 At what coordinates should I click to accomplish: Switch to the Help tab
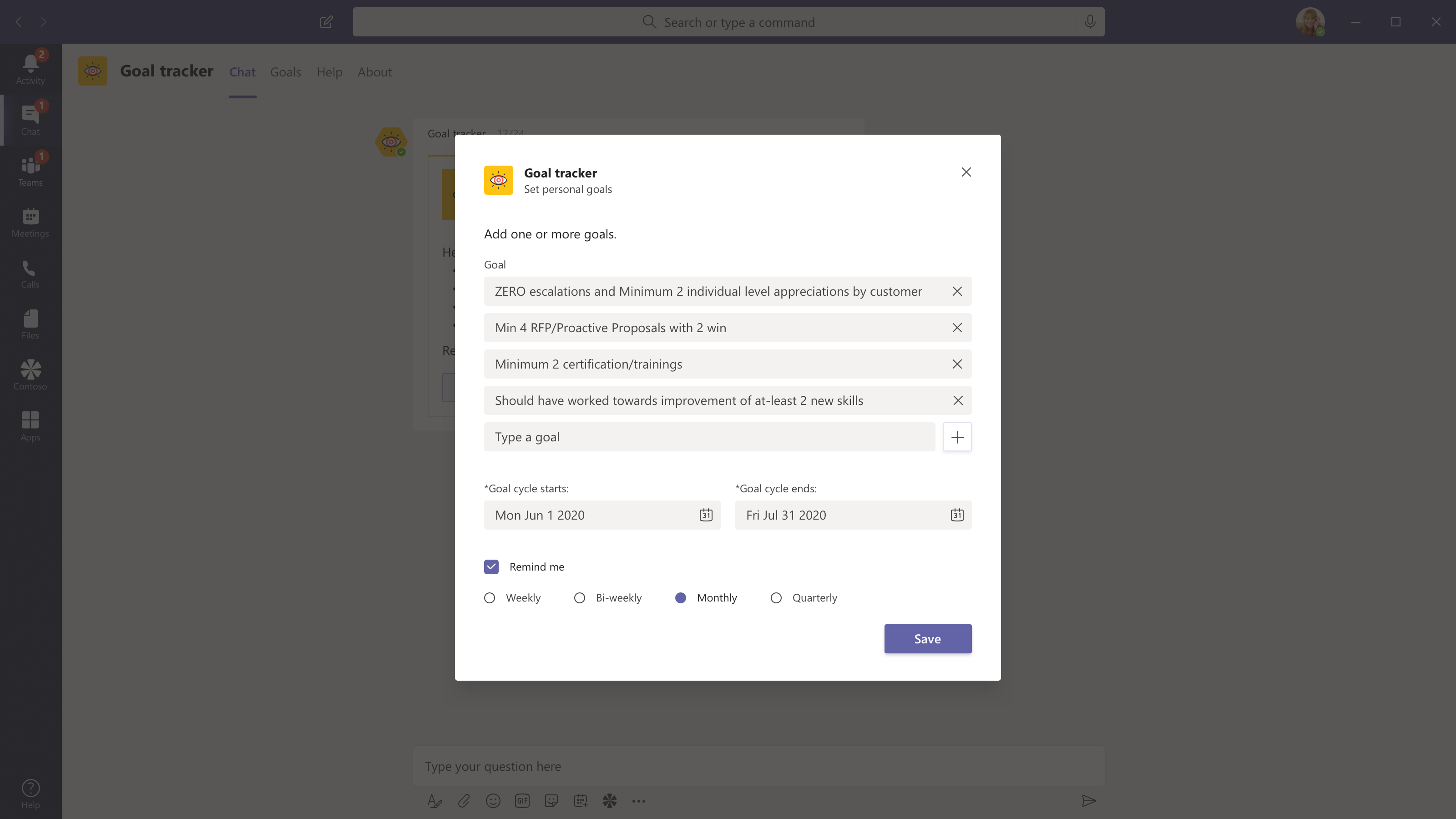(329, 72)
